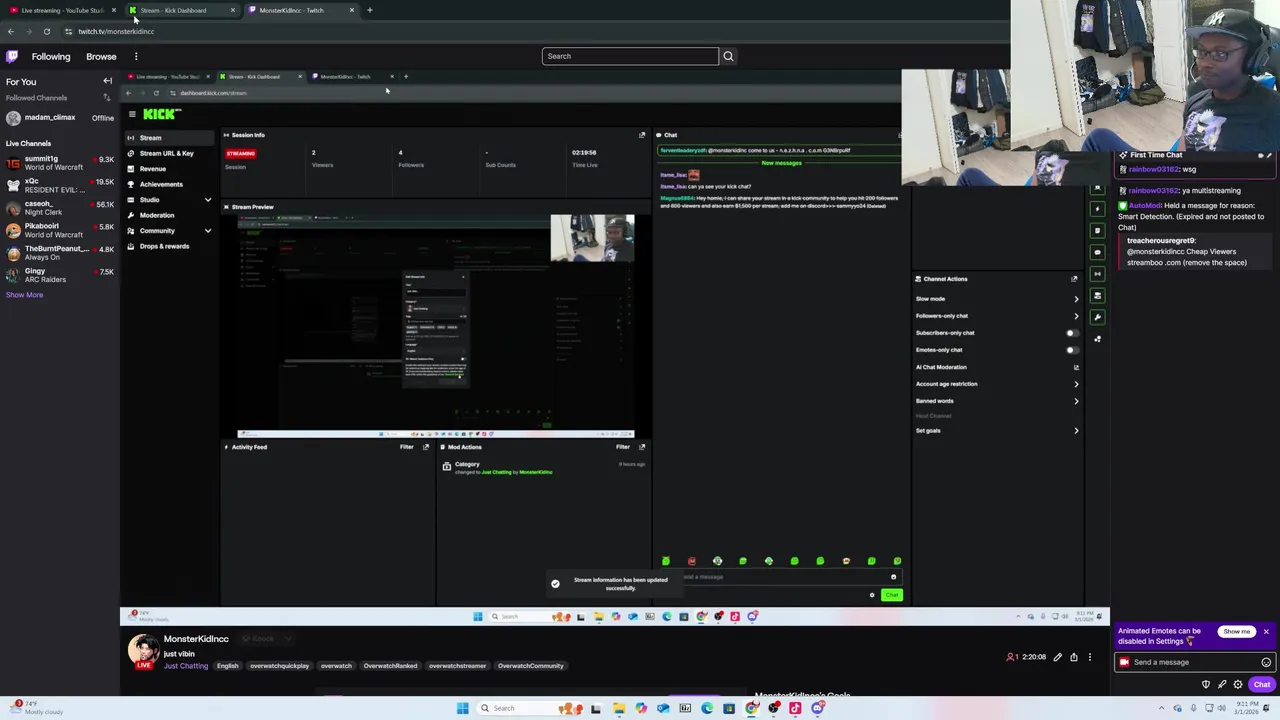Expand Followers-only chat options
Image resolution: width=1280 pixels, height=720 pixels.
(x=1076, y=316)
